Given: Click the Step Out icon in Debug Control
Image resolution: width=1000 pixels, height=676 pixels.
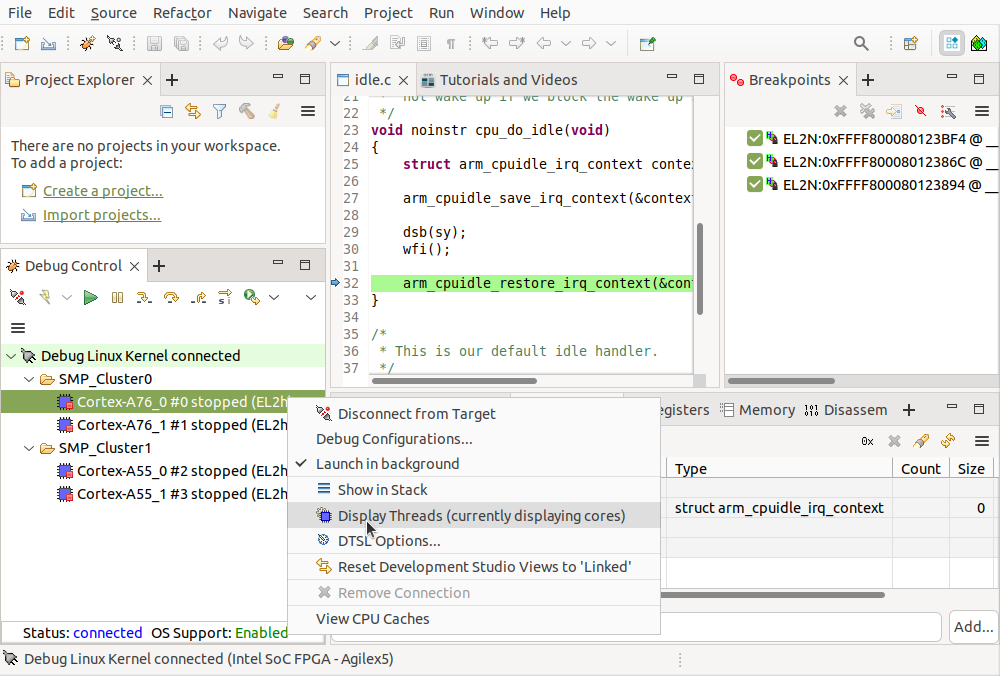Looking at the screenshot, I should [x=198, y=297].
